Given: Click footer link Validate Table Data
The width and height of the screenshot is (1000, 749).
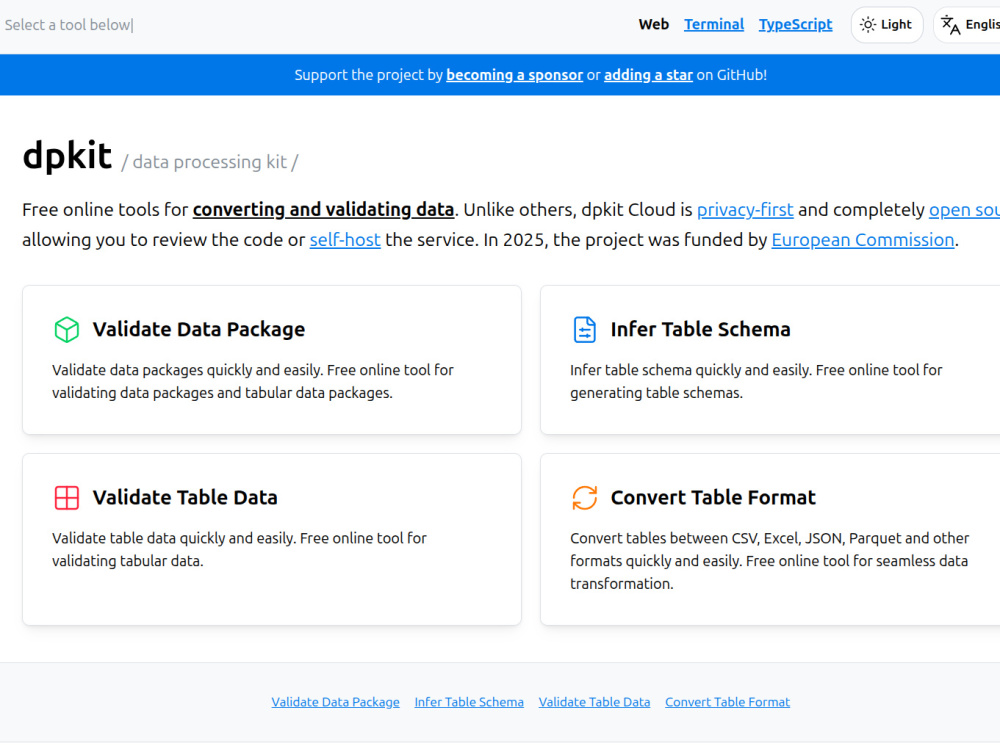Looking at the screenshot, I should [594, 702].
